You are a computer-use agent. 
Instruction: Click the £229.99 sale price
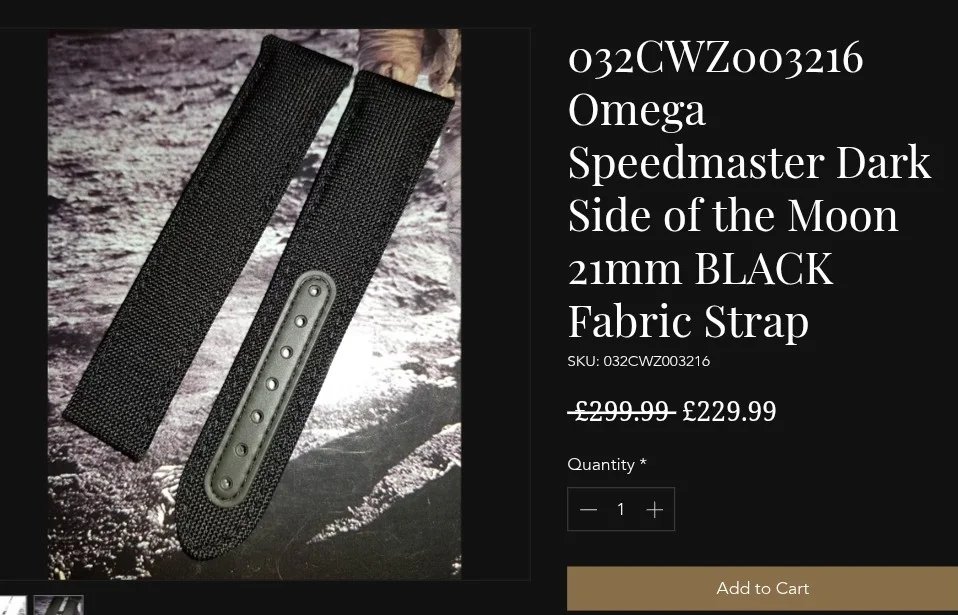coord(729,411)
